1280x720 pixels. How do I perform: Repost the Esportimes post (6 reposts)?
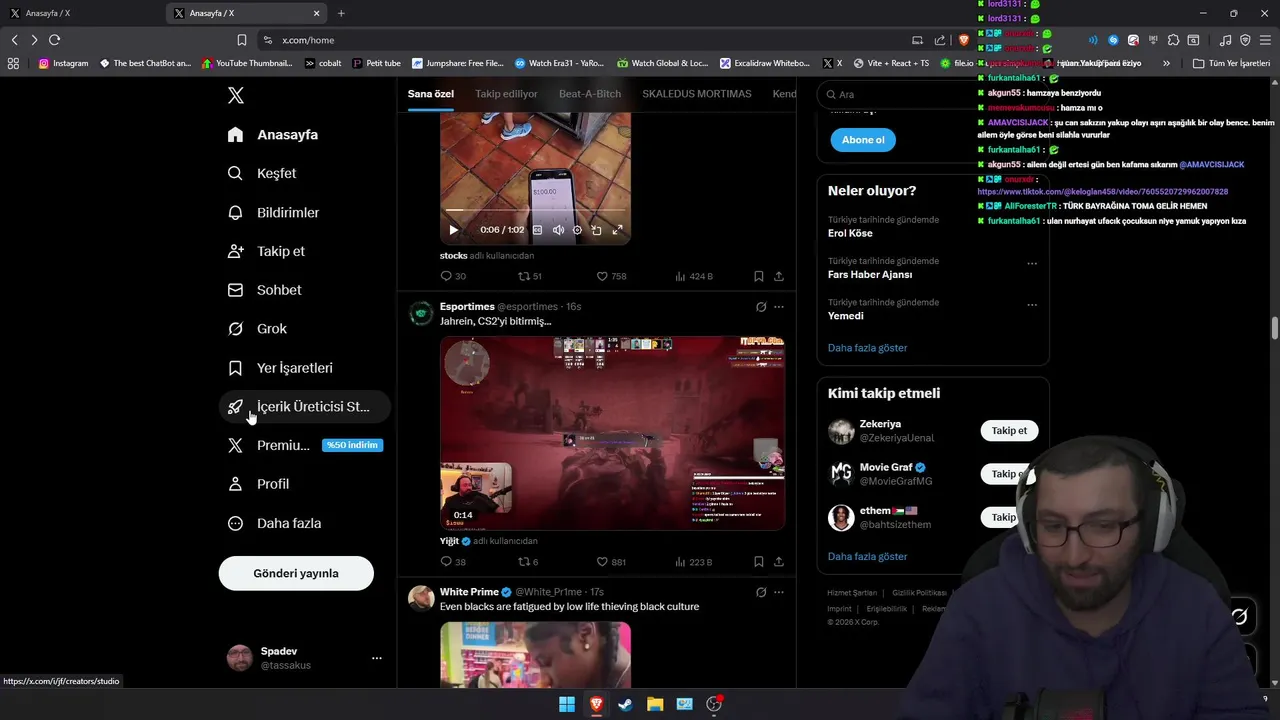coord(528,562)
